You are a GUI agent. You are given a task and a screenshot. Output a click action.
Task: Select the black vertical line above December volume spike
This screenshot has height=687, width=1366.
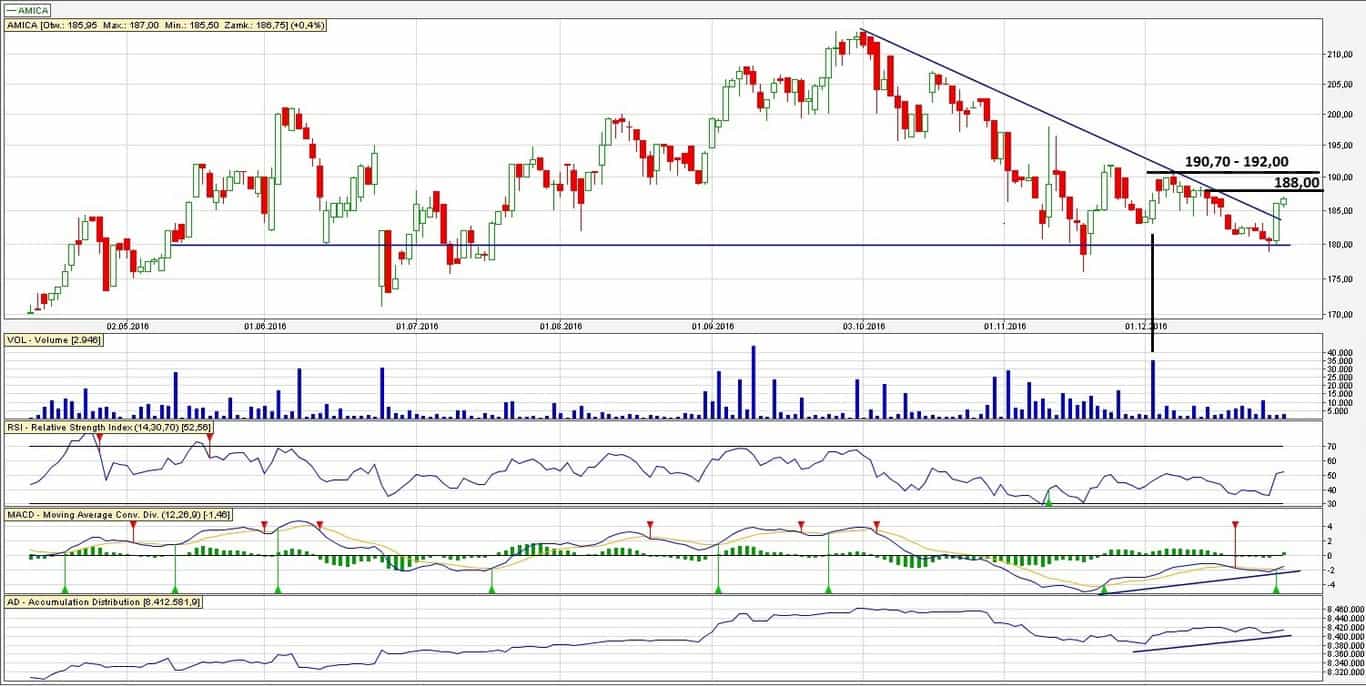(1153, 290)
